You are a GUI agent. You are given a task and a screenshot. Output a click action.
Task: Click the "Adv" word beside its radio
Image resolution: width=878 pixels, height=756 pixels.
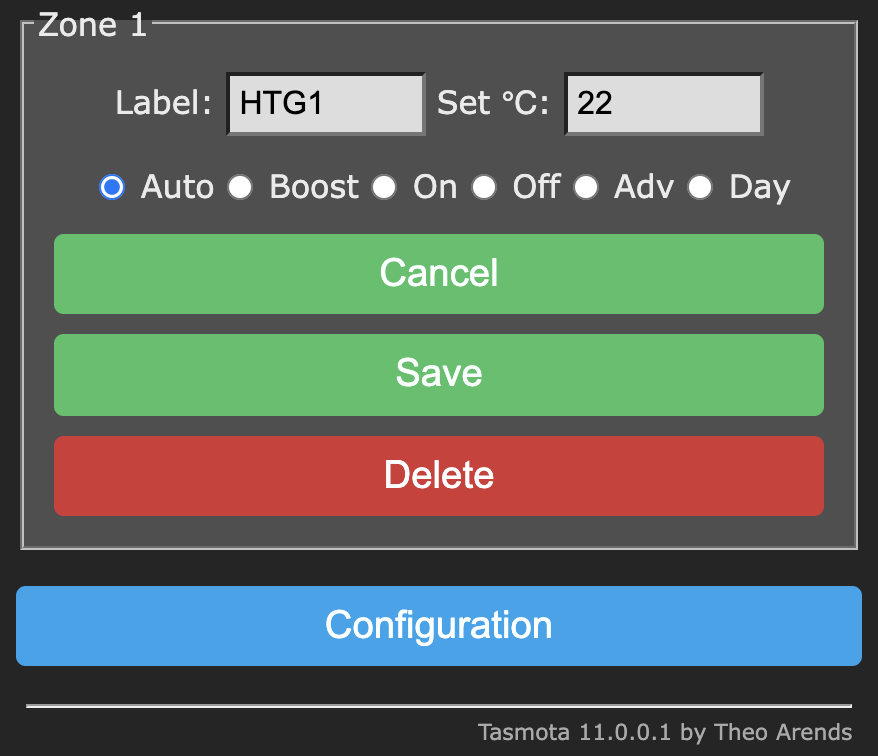[x=644, y=187]
